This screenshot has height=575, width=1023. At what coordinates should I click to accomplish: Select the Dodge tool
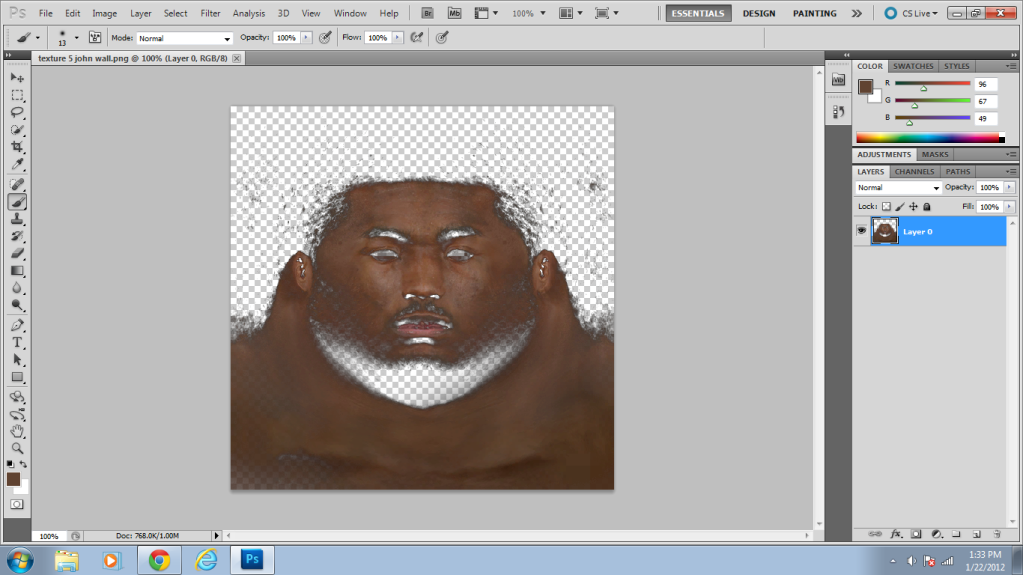pos(17,305)
